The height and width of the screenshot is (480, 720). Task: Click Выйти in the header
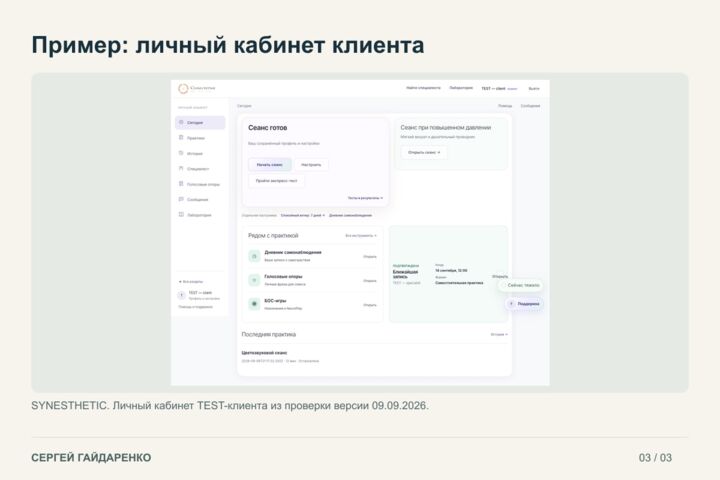(x=534, y=88)
